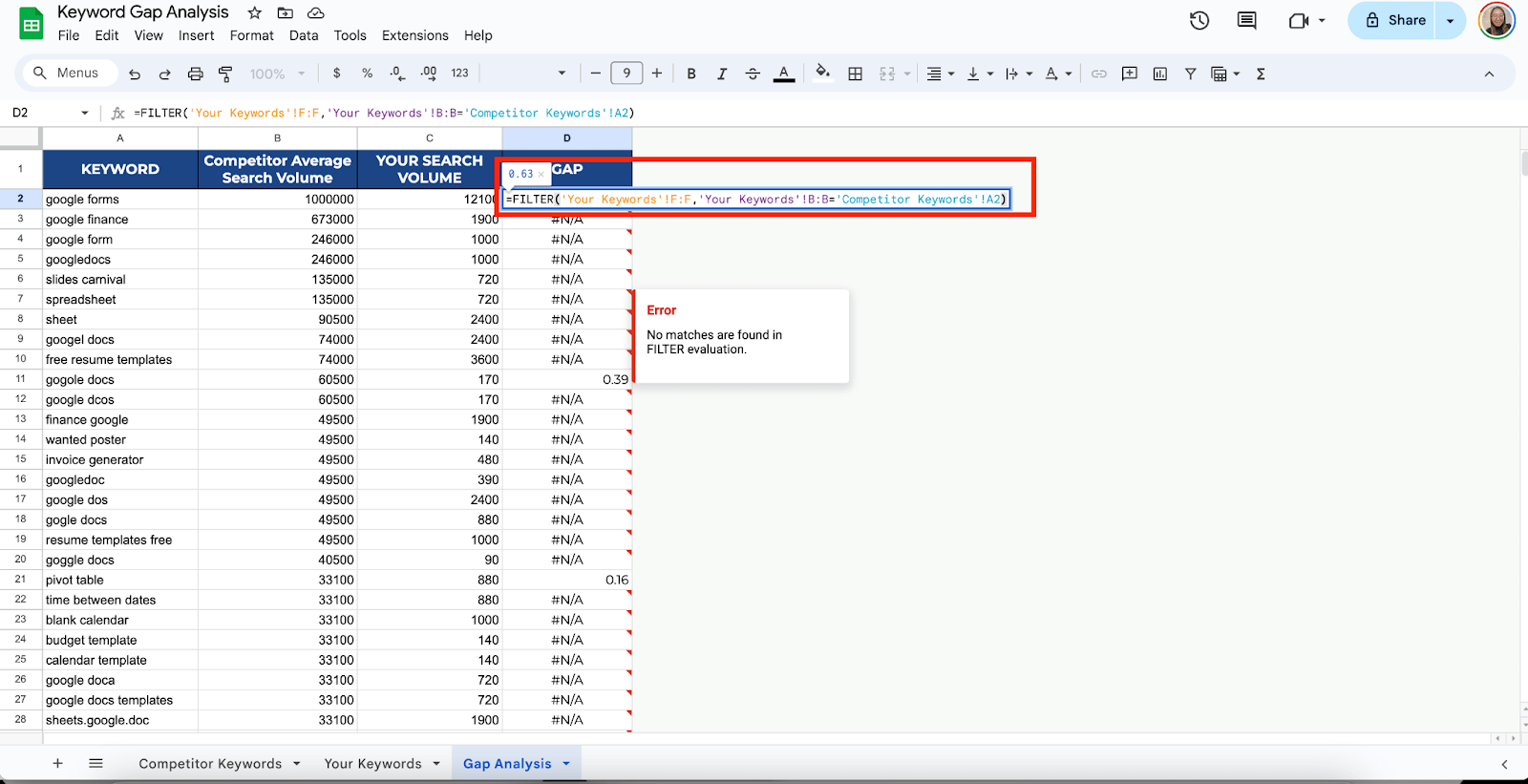Open the comments panel icon
1528x784 pixels.
tap(1246, 20)
